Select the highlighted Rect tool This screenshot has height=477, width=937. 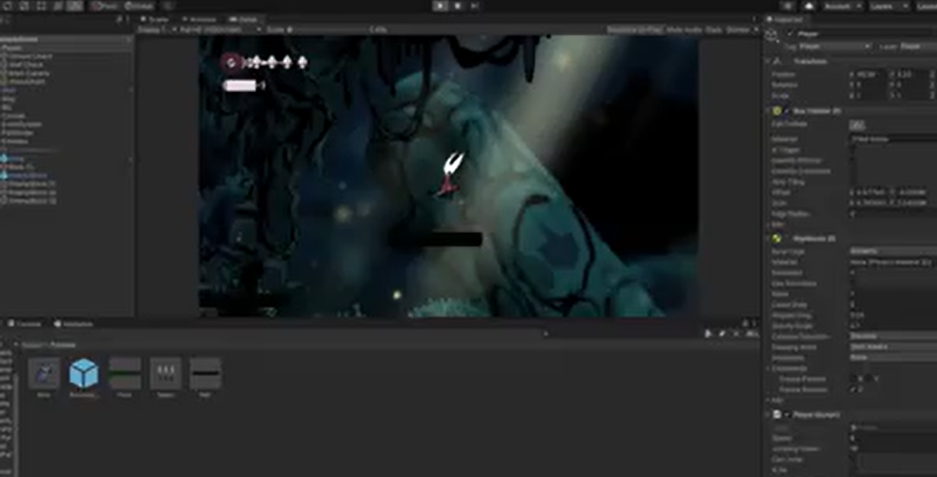click(x=75, y=6)
